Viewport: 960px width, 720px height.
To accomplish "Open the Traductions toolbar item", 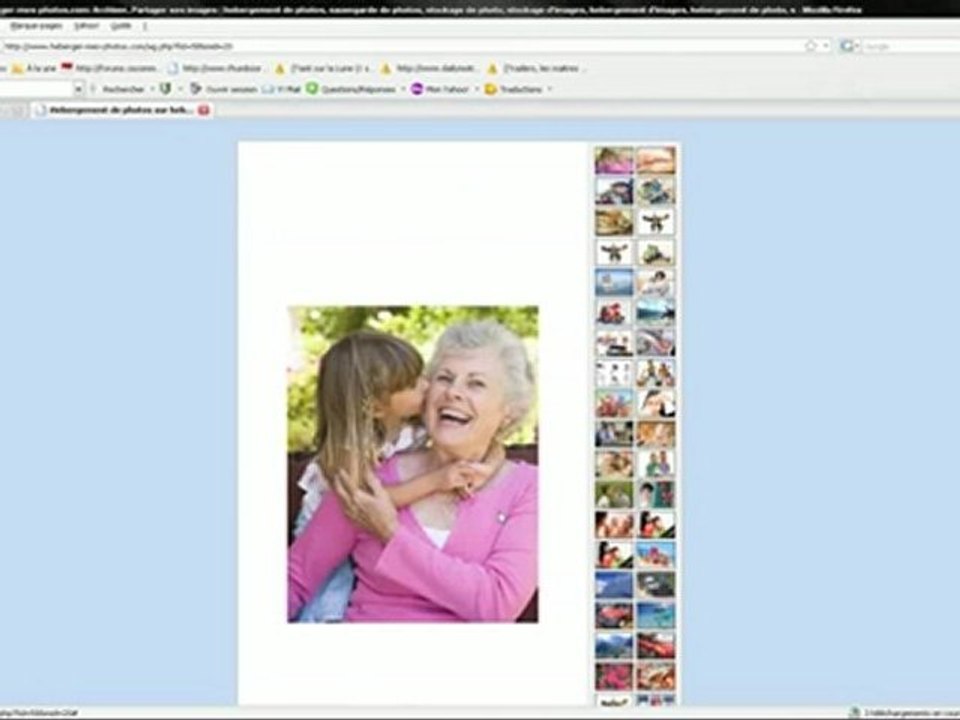I will coord(514,89).
